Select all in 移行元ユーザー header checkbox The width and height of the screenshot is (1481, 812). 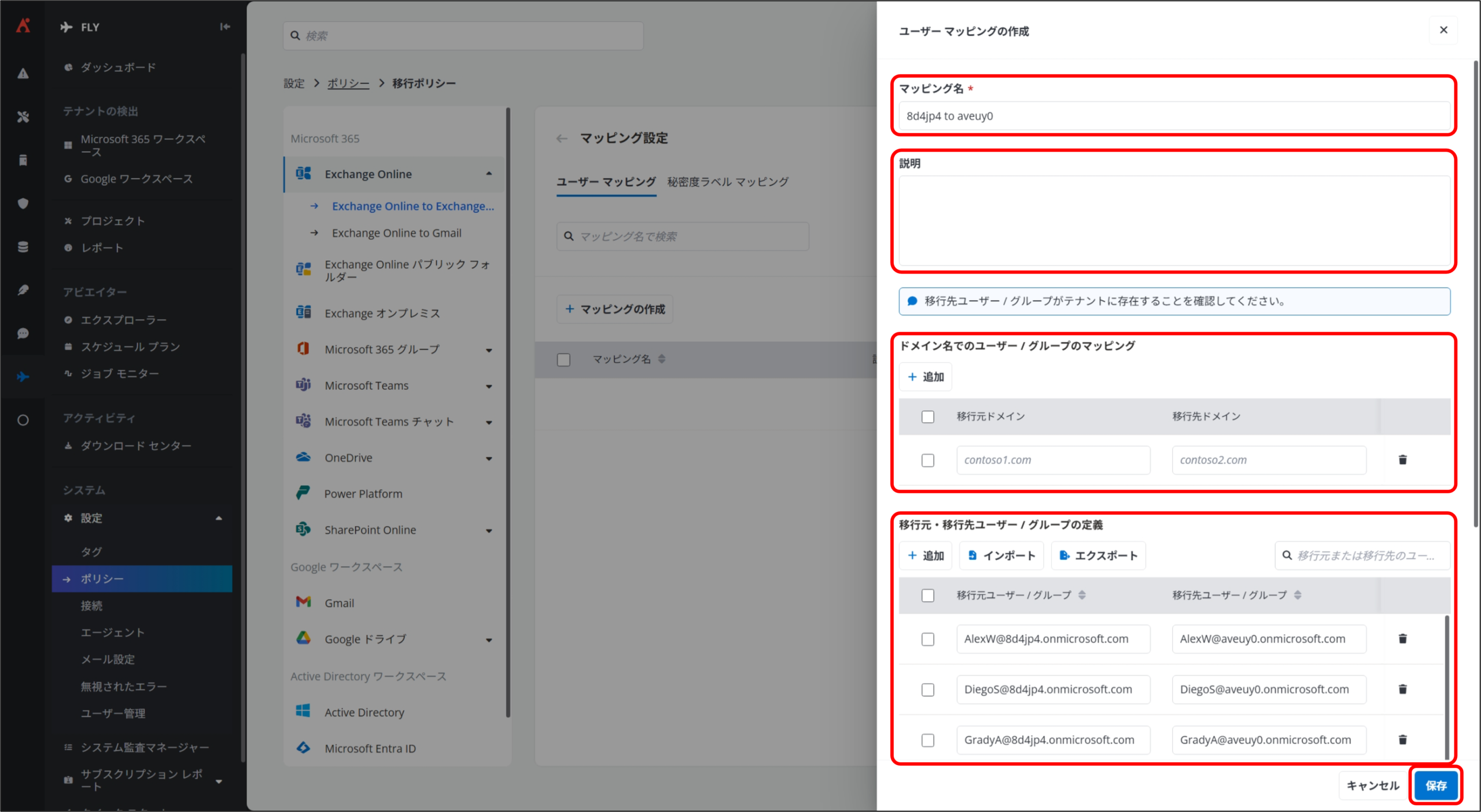927,595
